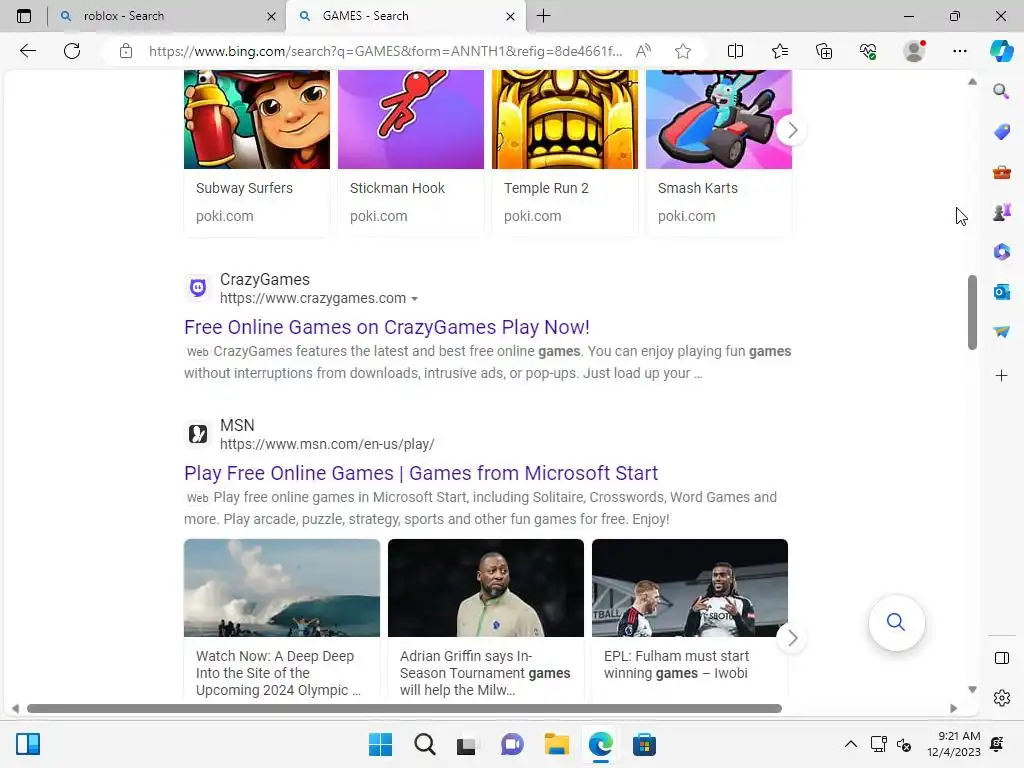Click the horizontal scrollbar thumb
Image resolution: width=1024 pixels, height=768 pixels.
tap(404, 709)
